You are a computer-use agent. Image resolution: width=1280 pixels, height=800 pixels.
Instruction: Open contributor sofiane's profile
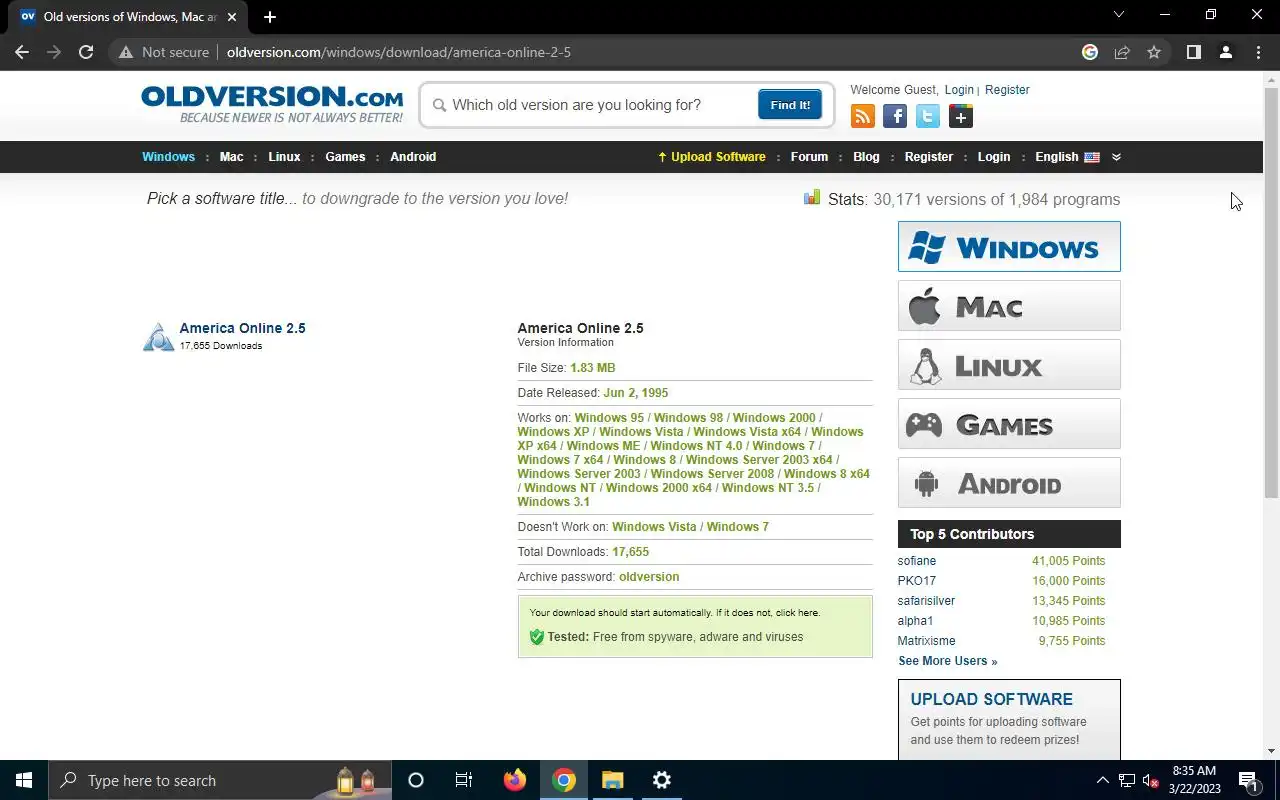click(917, 561)
